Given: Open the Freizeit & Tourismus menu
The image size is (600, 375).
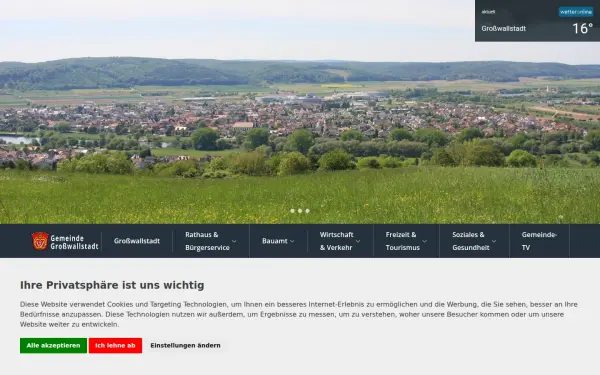Looking at the screenshot, I should (x=403, y=241).
